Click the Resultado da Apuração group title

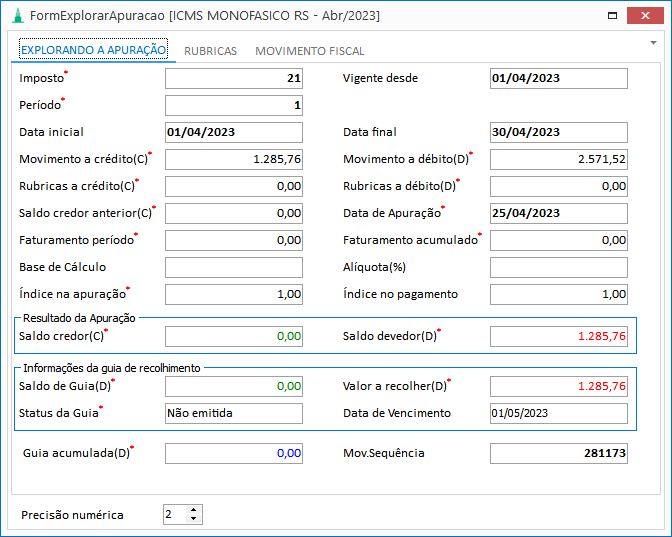tap(79, 318)
